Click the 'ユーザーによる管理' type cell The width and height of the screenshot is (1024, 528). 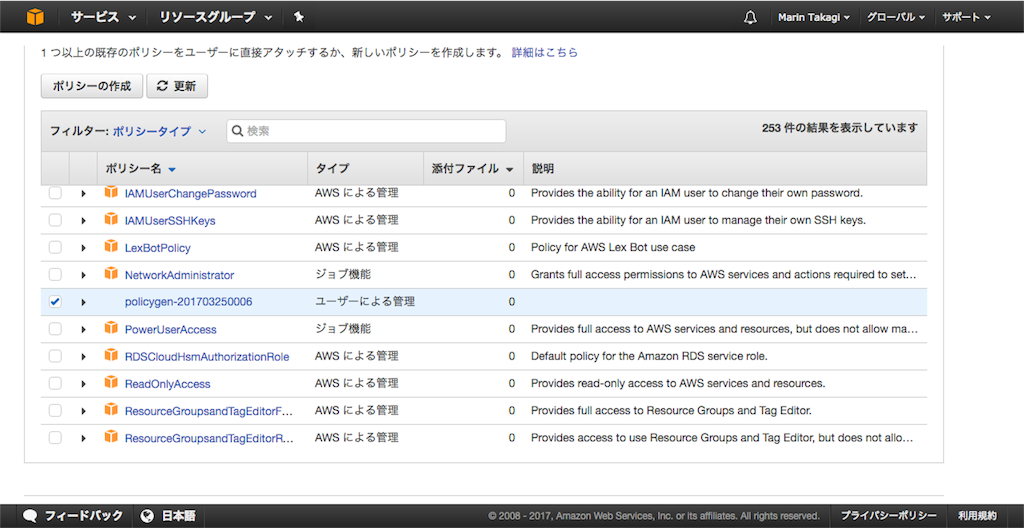[365, 302]
